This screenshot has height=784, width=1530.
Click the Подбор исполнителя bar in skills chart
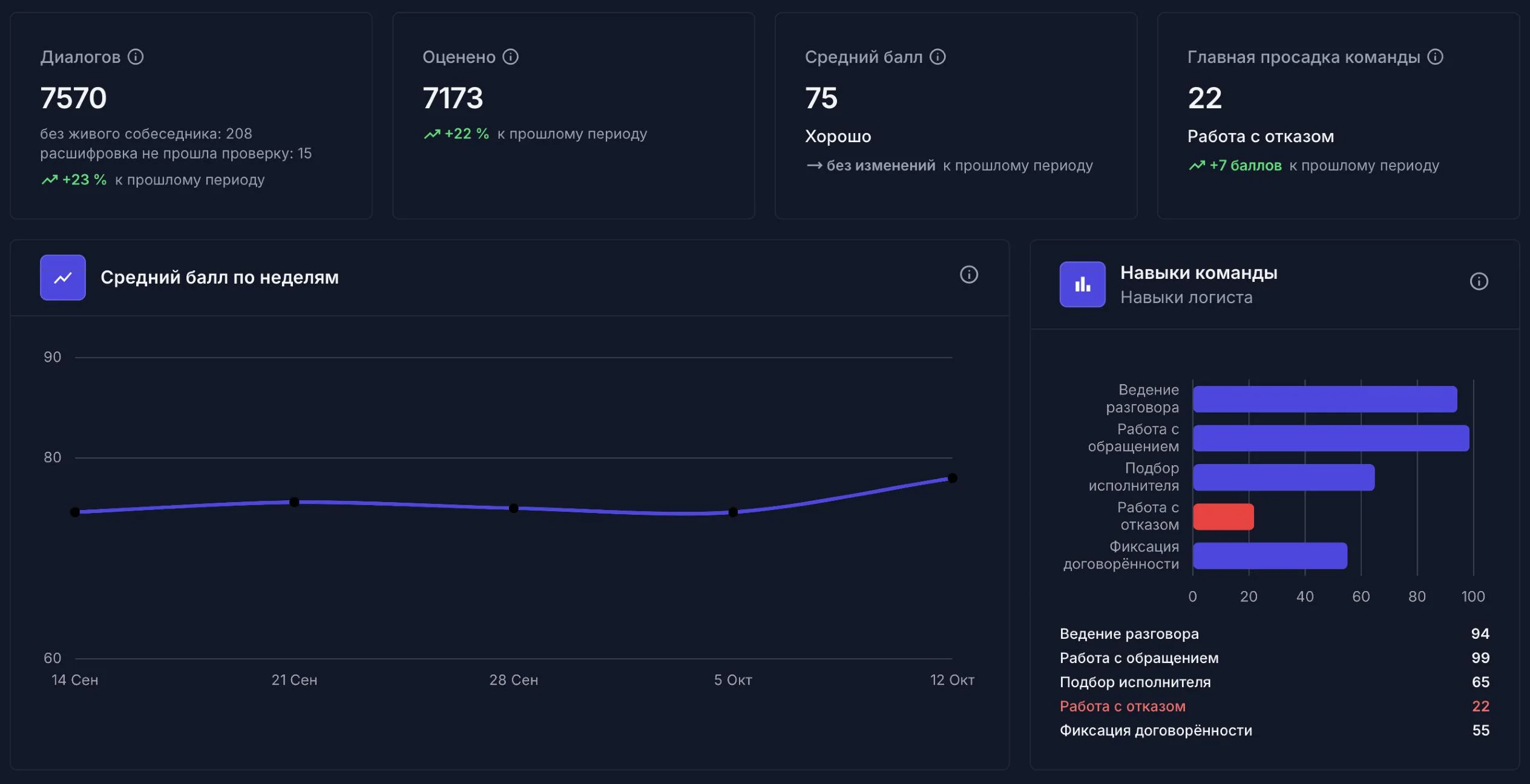click(1284, 477)
